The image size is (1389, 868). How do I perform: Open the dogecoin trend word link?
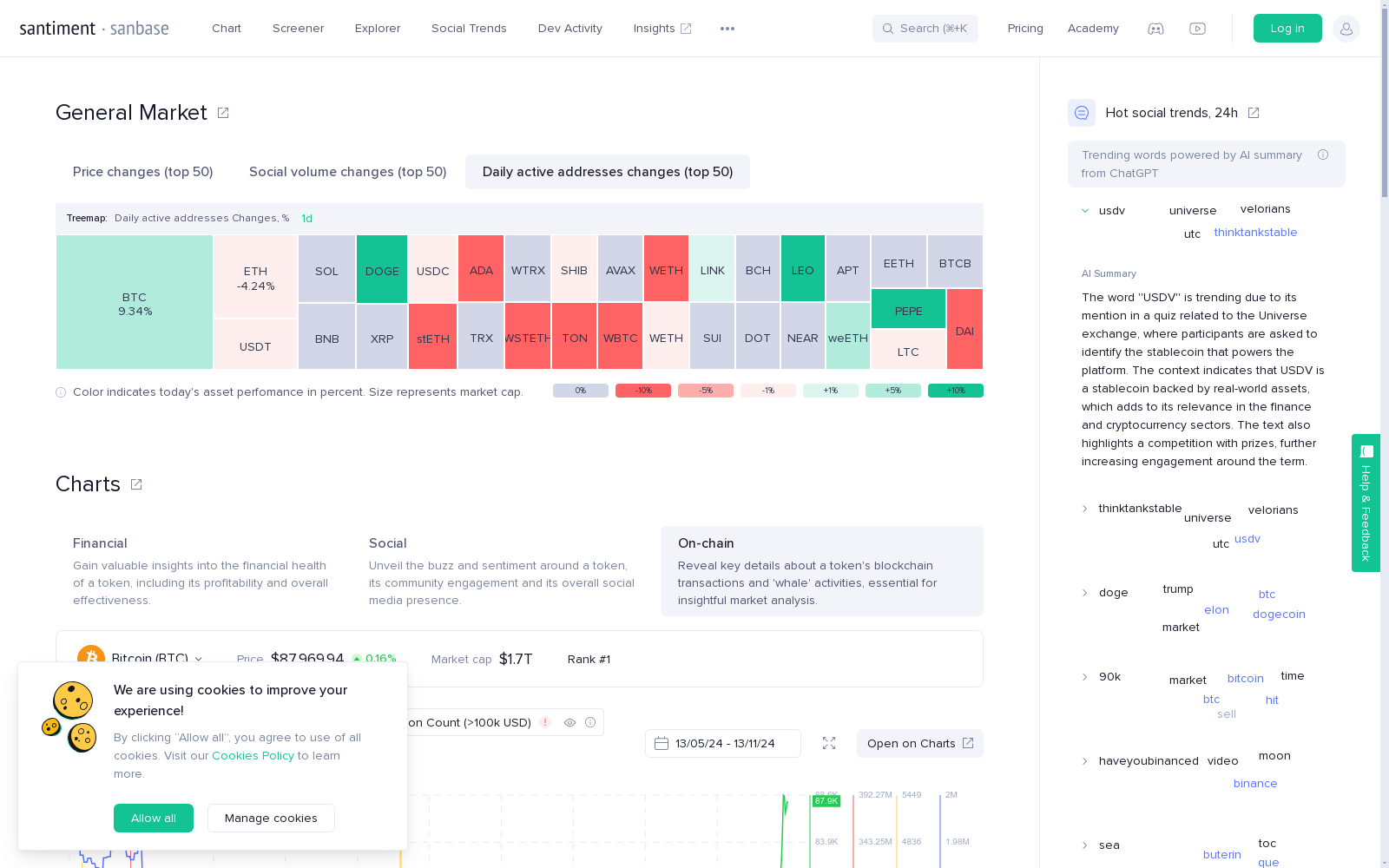click(x=1279, y=615)
